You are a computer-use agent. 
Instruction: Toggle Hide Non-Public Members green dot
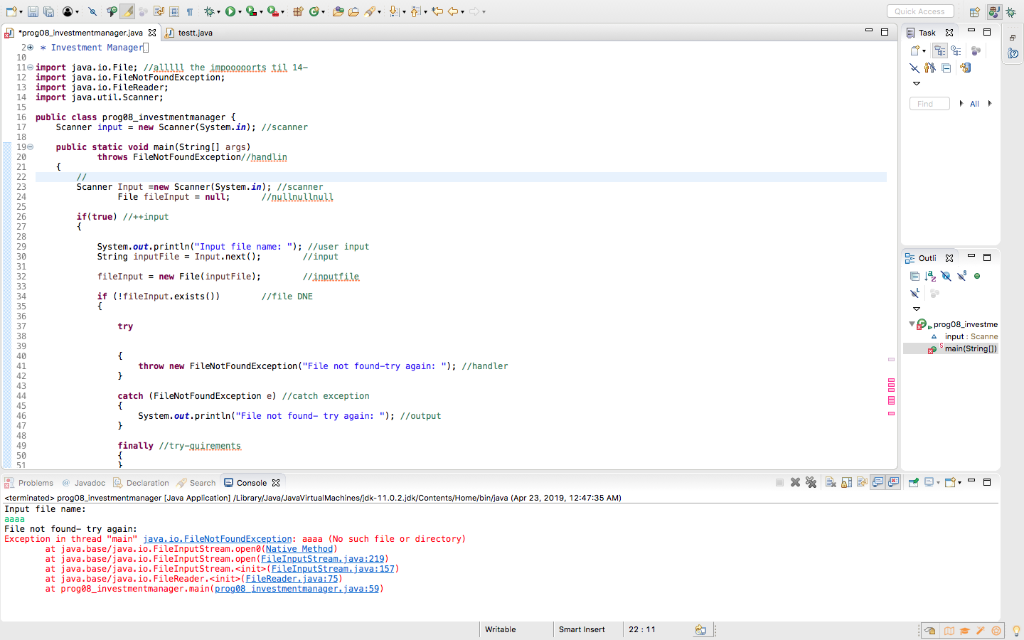pyautogui.click(x=977, y=276)
